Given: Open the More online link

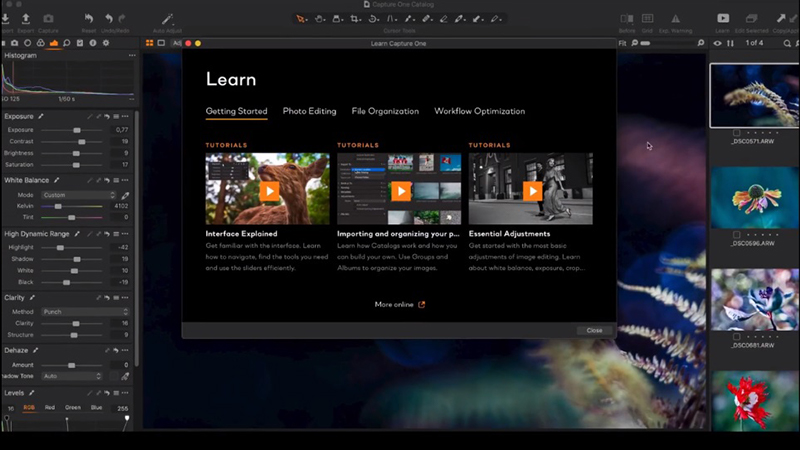Looking at the screenshot, I should [399, 305].
